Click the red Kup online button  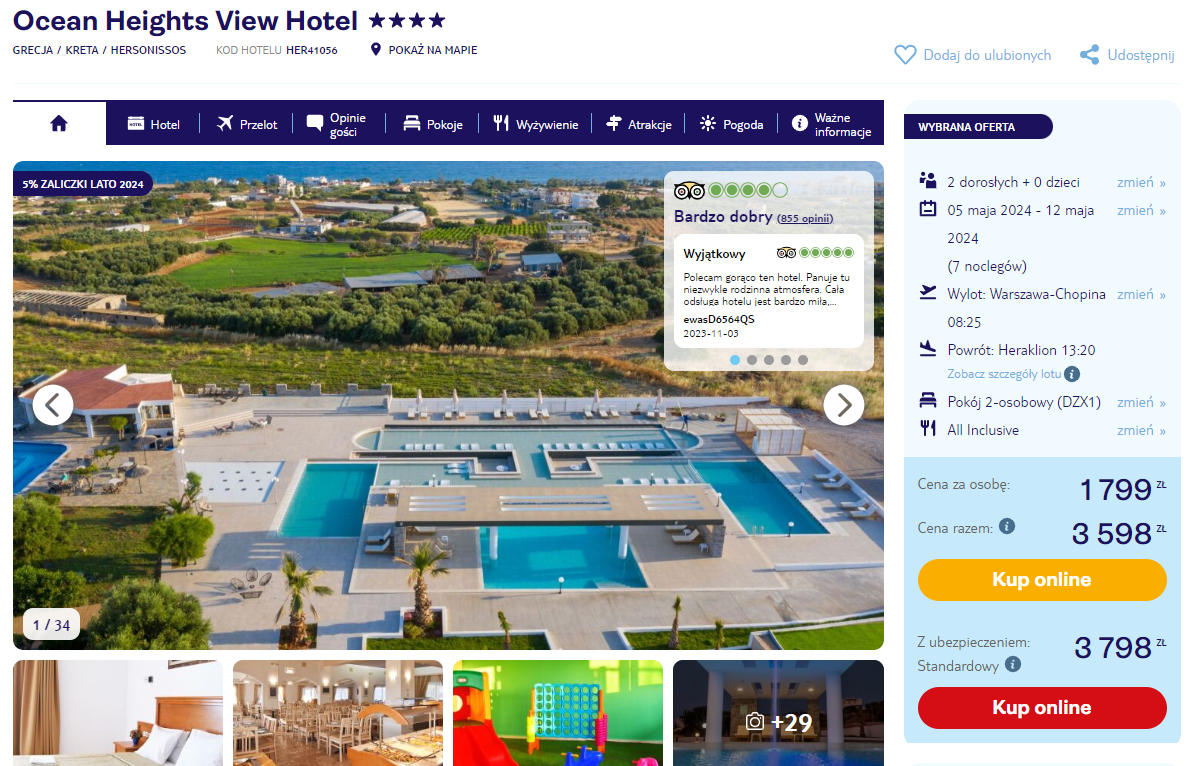pyautogui.click(x=1042, y=708)
